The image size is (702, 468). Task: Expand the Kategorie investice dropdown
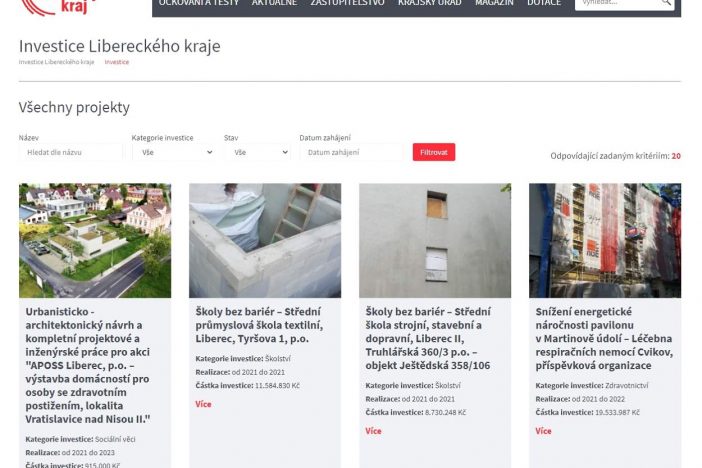(x=173, y=152)
